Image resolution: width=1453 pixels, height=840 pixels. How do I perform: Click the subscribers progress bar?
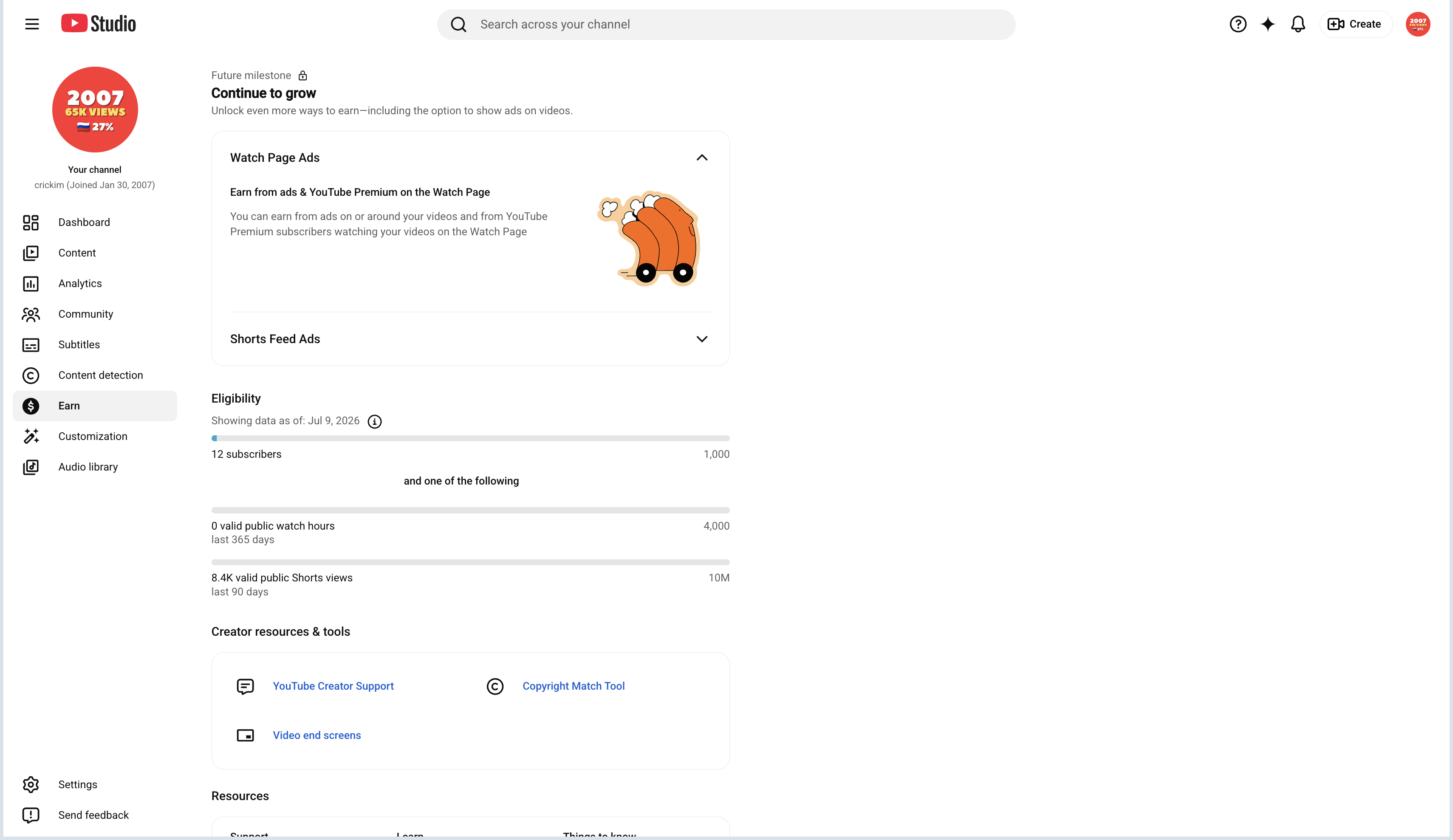coord(470,438)
